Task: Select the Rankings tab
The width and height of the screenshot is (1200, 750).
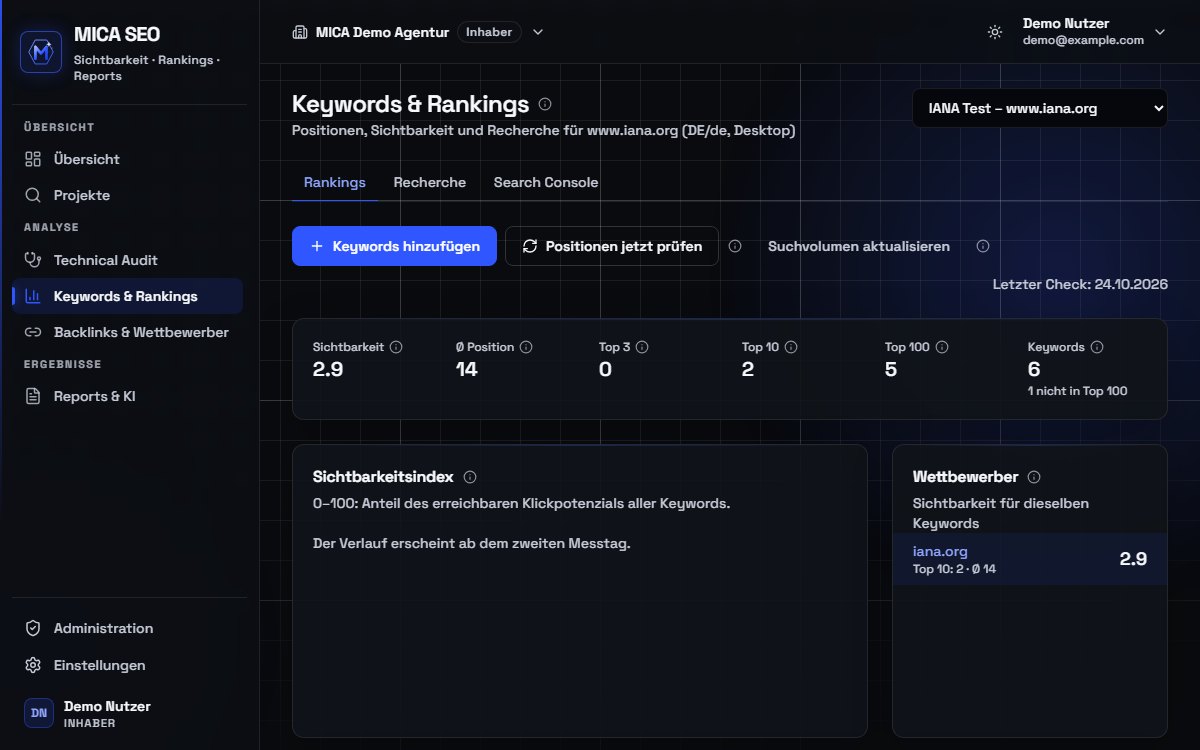Action: click(x=335, y=182)
